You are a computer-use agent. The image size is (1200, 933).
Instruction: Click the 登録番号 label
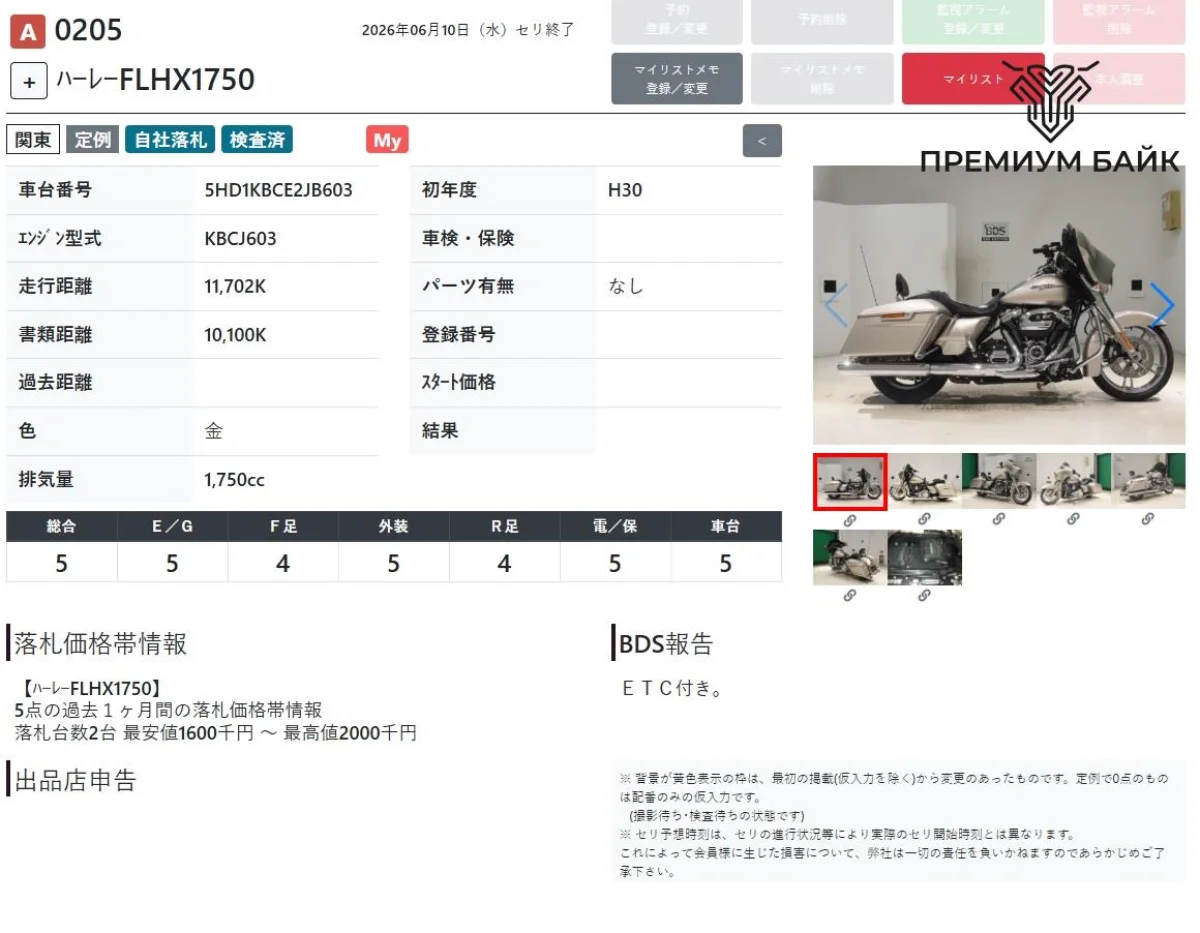click(458, 335)
